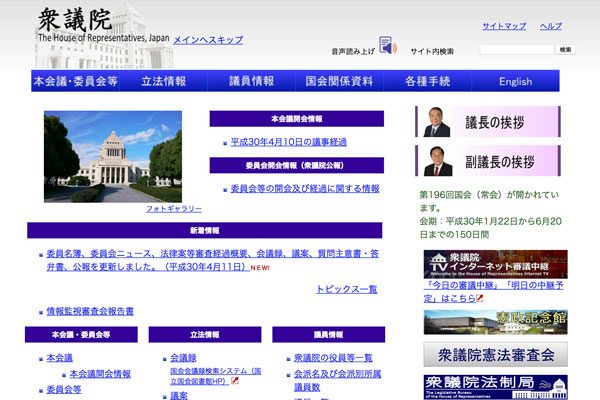Open the 本会議・委員会等 navigation menu

75,81
